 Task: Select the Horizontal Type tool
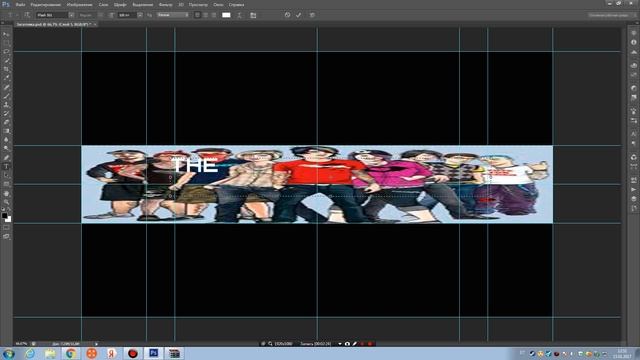pyautogui.click(x=6, y=167)
